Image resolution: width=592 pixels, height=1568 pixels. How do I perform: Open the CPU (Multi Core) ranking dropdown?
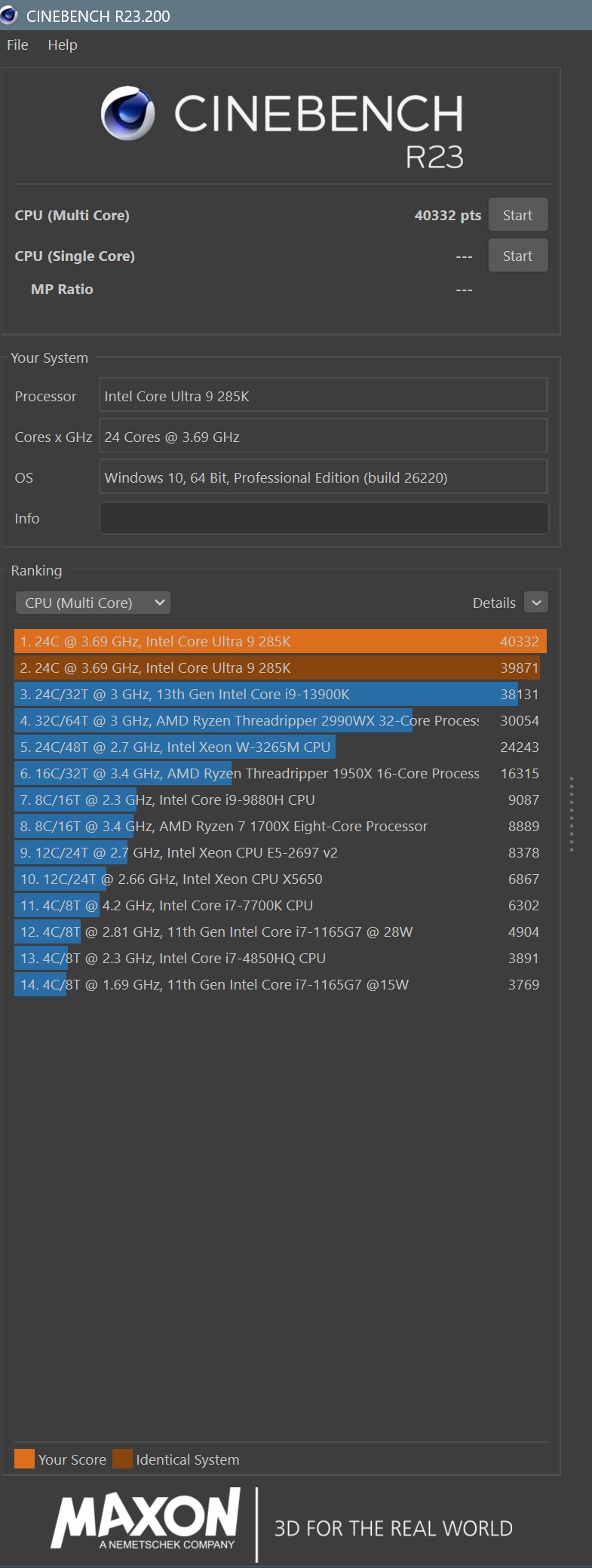click(93, 603)
